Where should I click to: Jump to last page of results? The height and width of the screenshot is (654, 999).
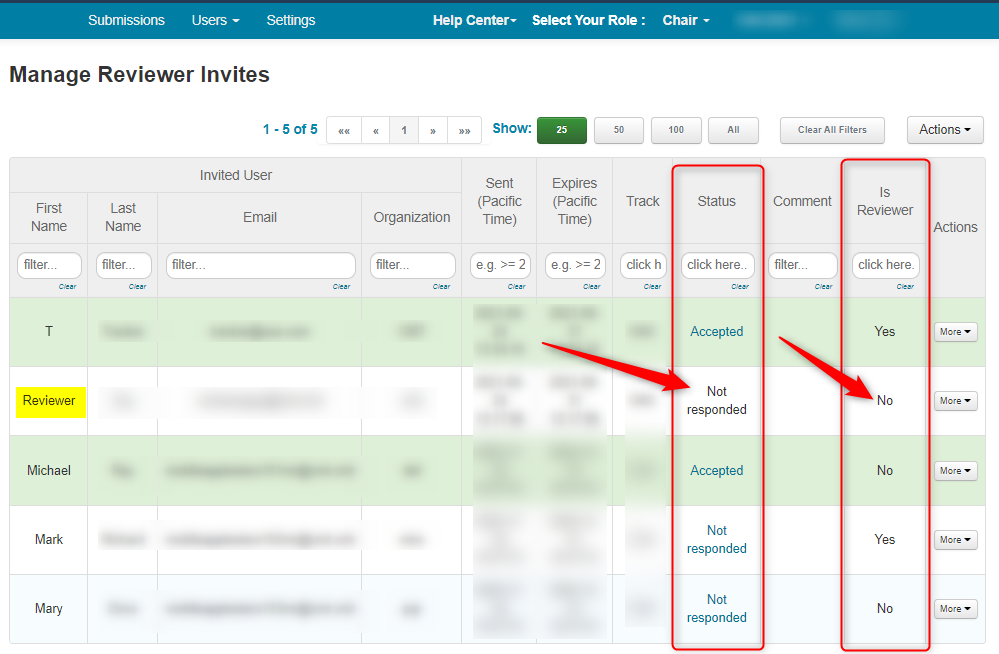point(464,130)
